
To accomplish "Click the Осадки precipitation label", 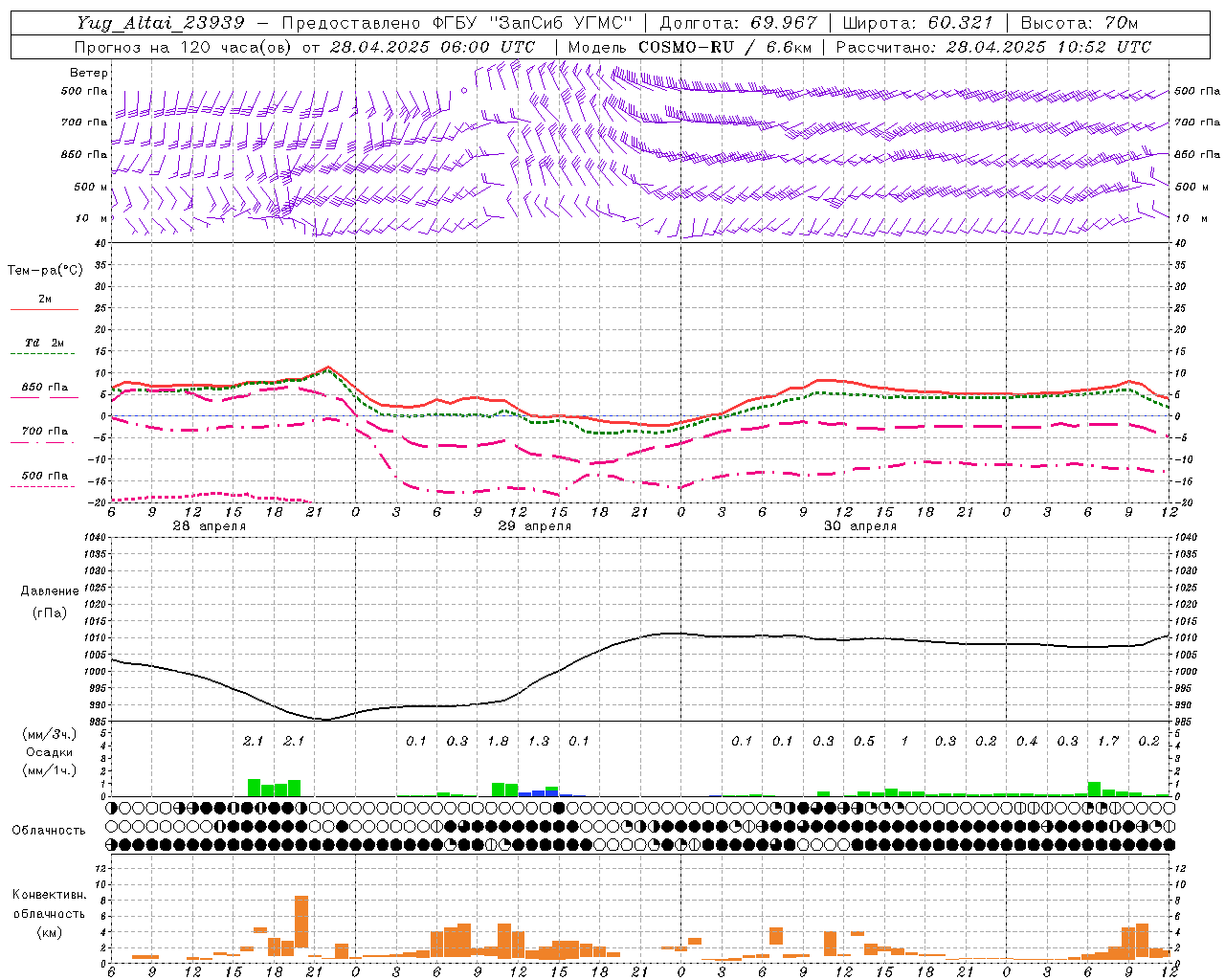I will [49, 752].
